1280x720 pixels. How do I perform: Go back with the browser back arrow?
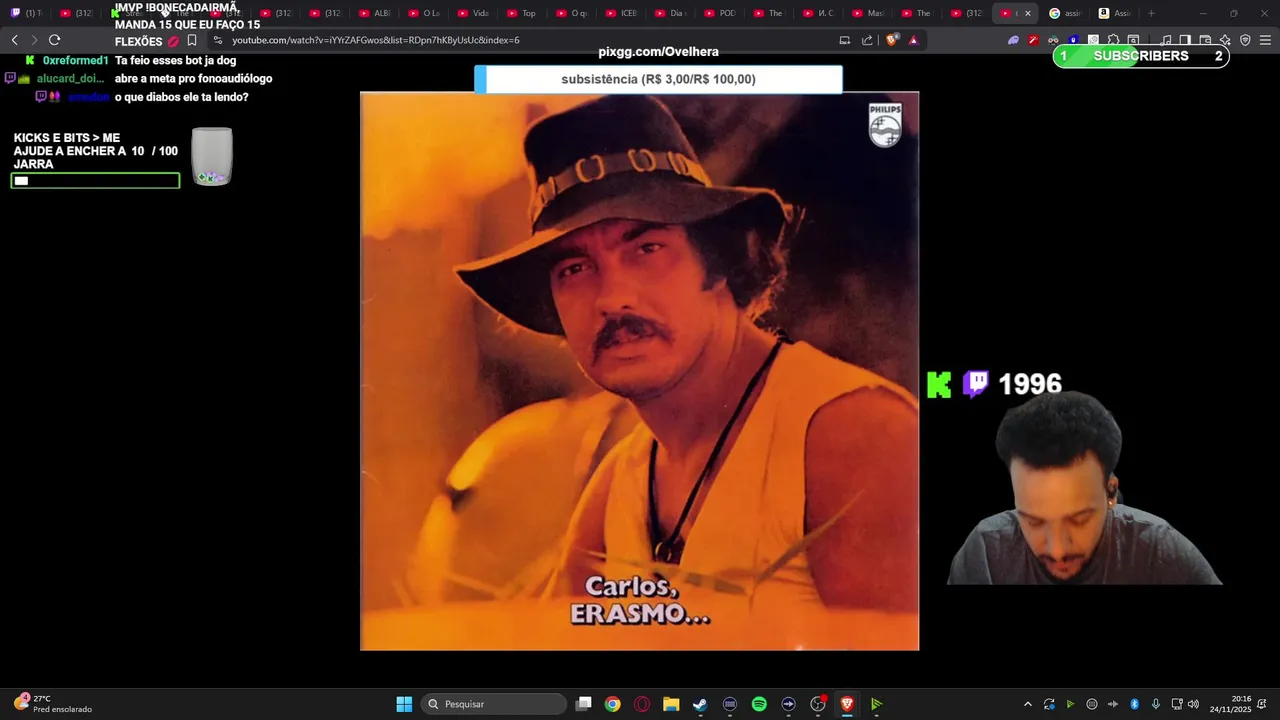click(x=14, y=40)
